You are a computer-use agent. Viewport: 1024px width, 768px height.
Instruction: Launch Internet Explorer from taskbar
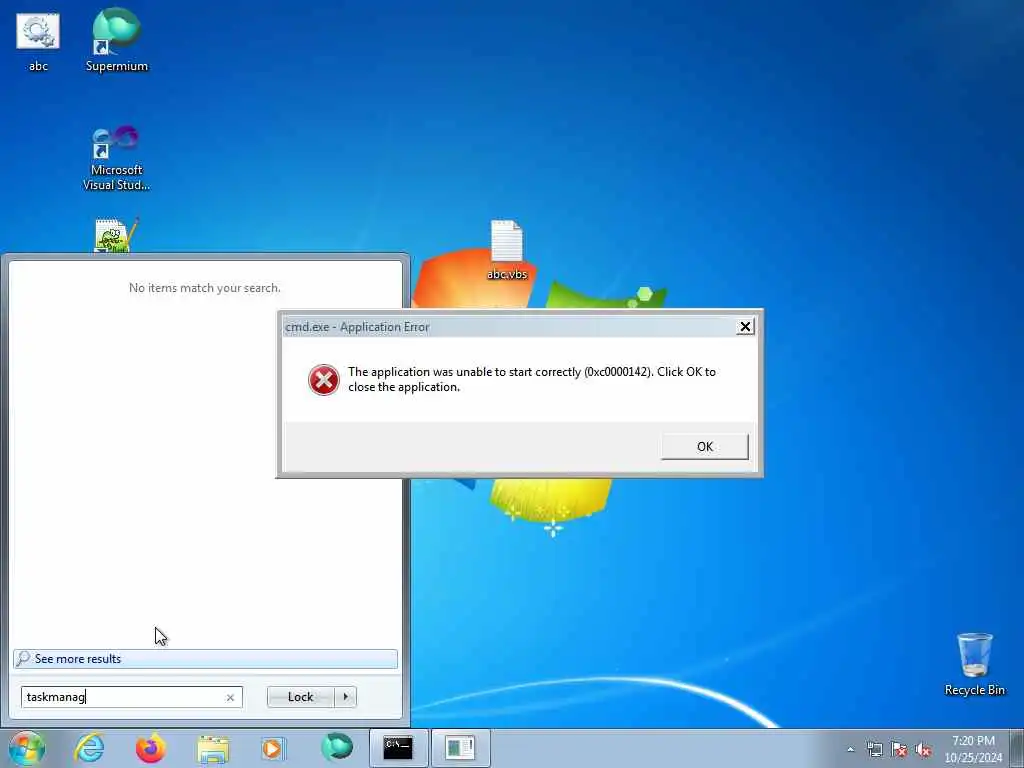pyautogui.click(x=89, y=748)
